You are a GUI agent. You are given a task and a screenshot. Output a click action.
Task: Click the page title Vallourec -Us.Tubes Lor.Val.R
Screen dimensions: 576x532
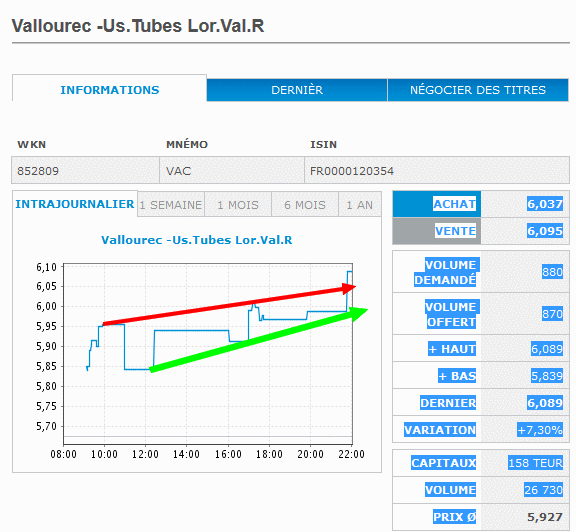coord(138,26)
